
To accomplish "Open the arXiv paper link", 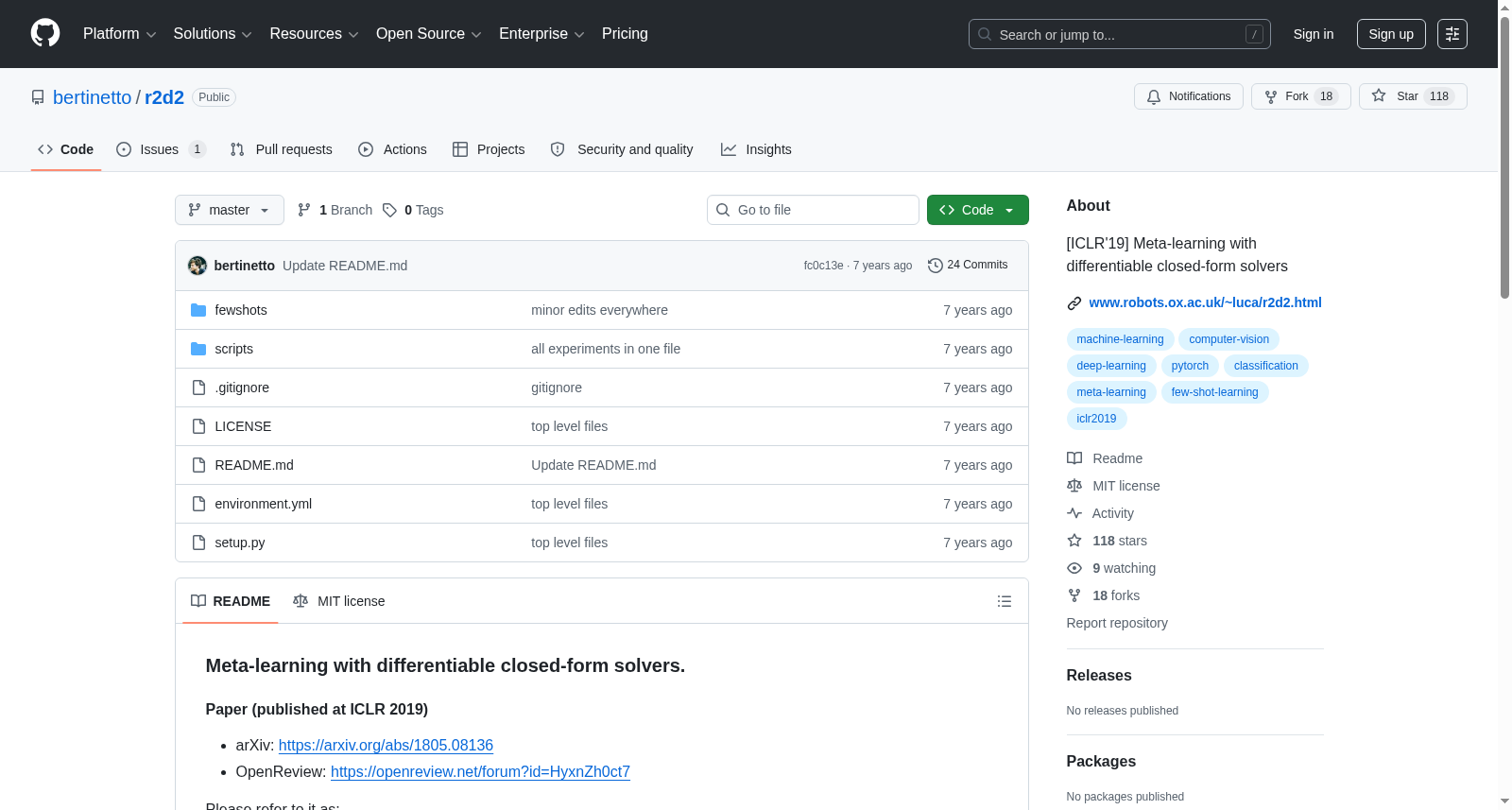I will pyautogui.click(x=386, y=745).
